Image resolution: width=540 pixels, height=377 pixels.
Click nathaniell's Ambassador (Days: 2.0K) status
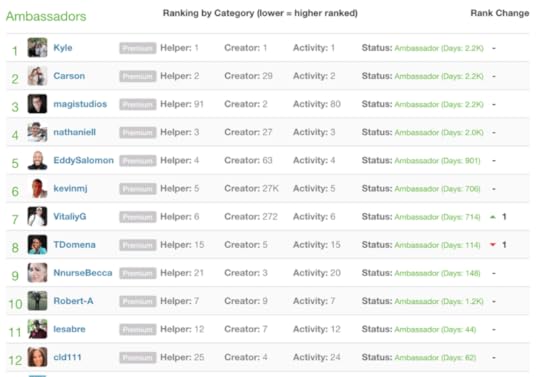(x=439, y=133)
